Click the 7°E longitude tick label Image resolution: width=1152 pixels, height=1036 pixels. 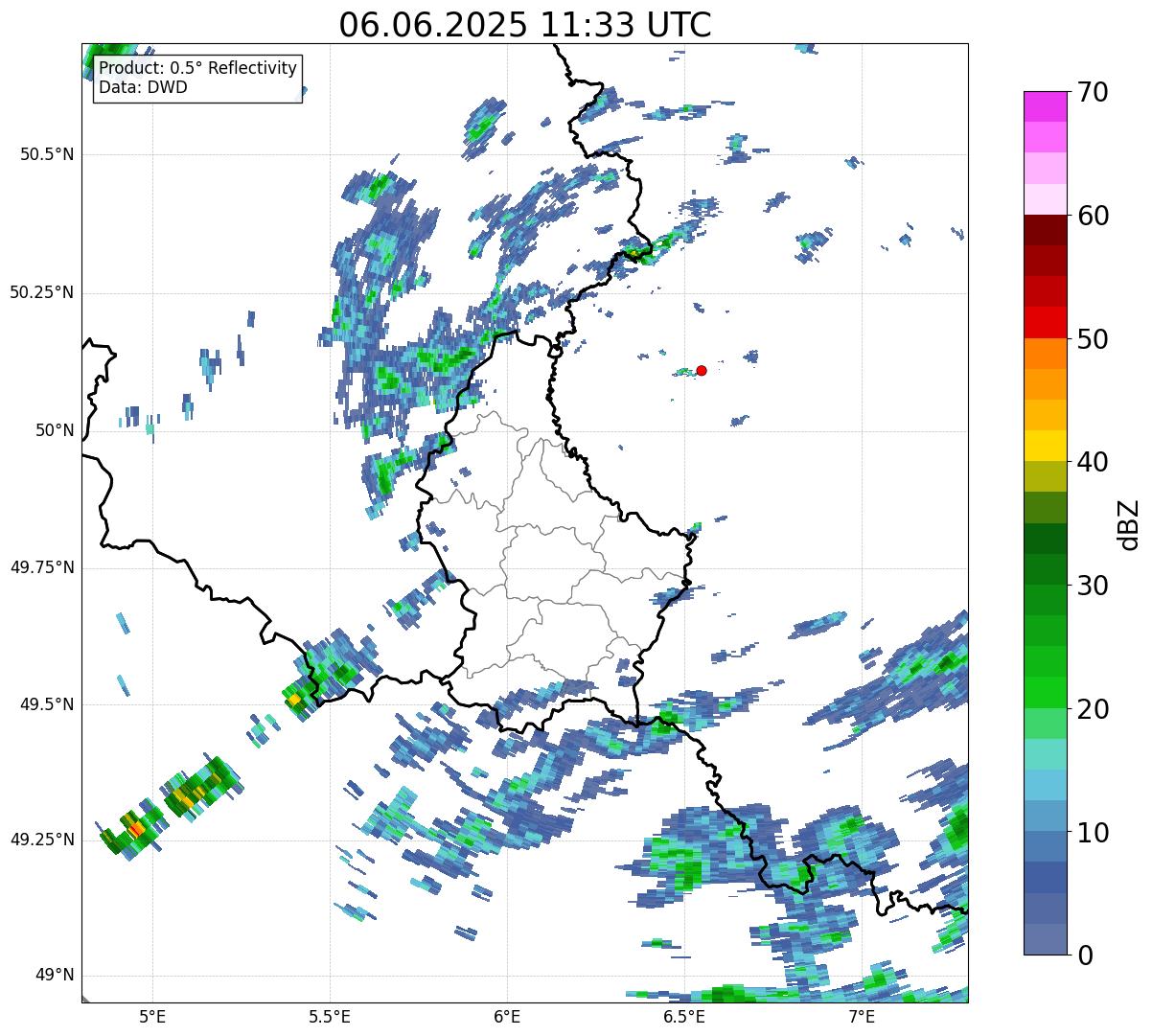(x=862, y=1016)
